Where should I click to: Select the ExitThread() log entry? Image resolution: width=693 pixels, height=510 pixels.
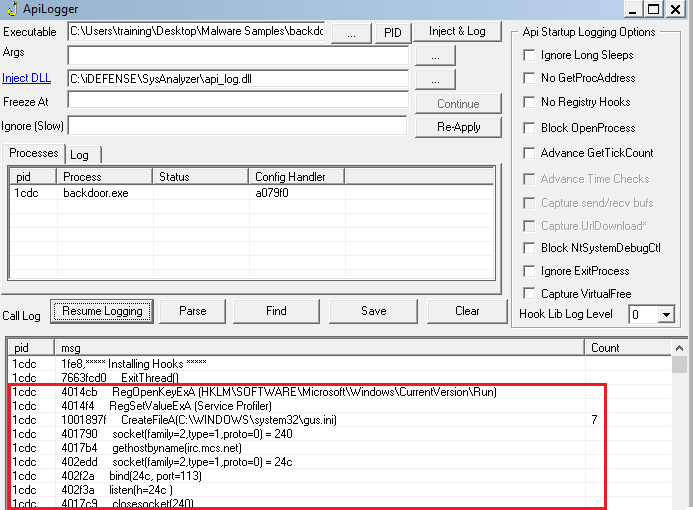tap(340, 378)
